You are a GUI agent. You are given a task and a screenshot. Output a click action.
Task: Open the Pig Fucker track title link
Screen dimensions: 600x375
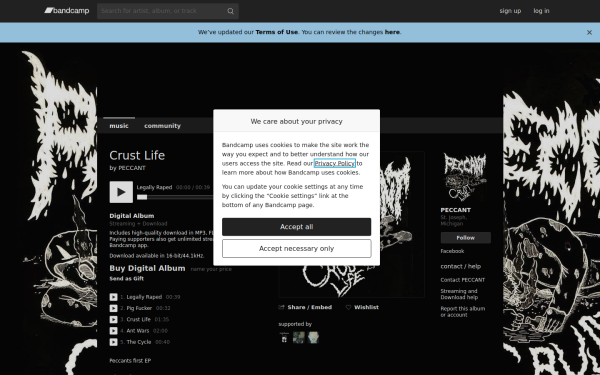point(139,308)
